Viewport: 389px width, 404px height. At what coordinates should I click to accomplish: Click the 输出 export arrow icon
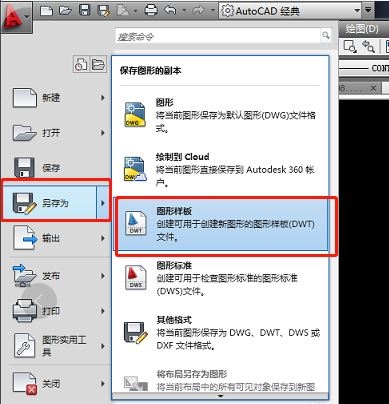(x=24, y=238)
